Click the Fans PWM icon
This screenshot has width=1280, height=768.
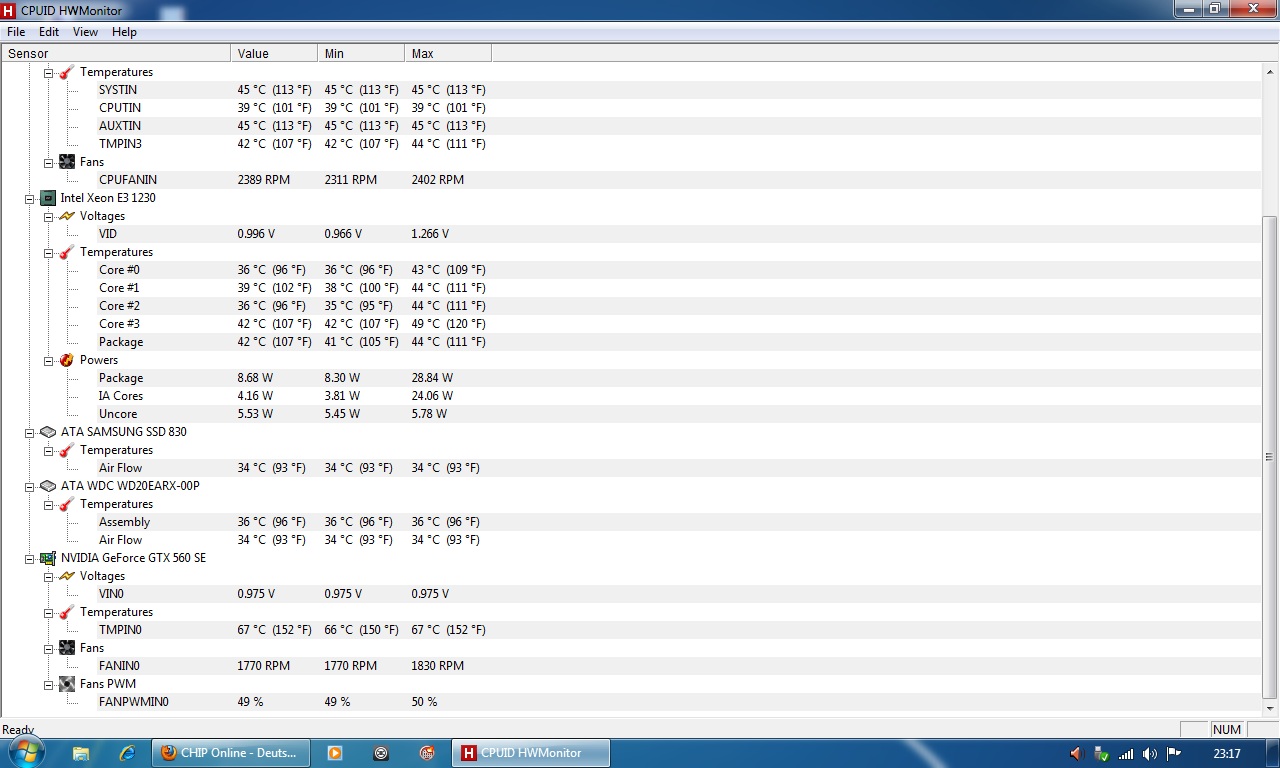pos(67,684)
